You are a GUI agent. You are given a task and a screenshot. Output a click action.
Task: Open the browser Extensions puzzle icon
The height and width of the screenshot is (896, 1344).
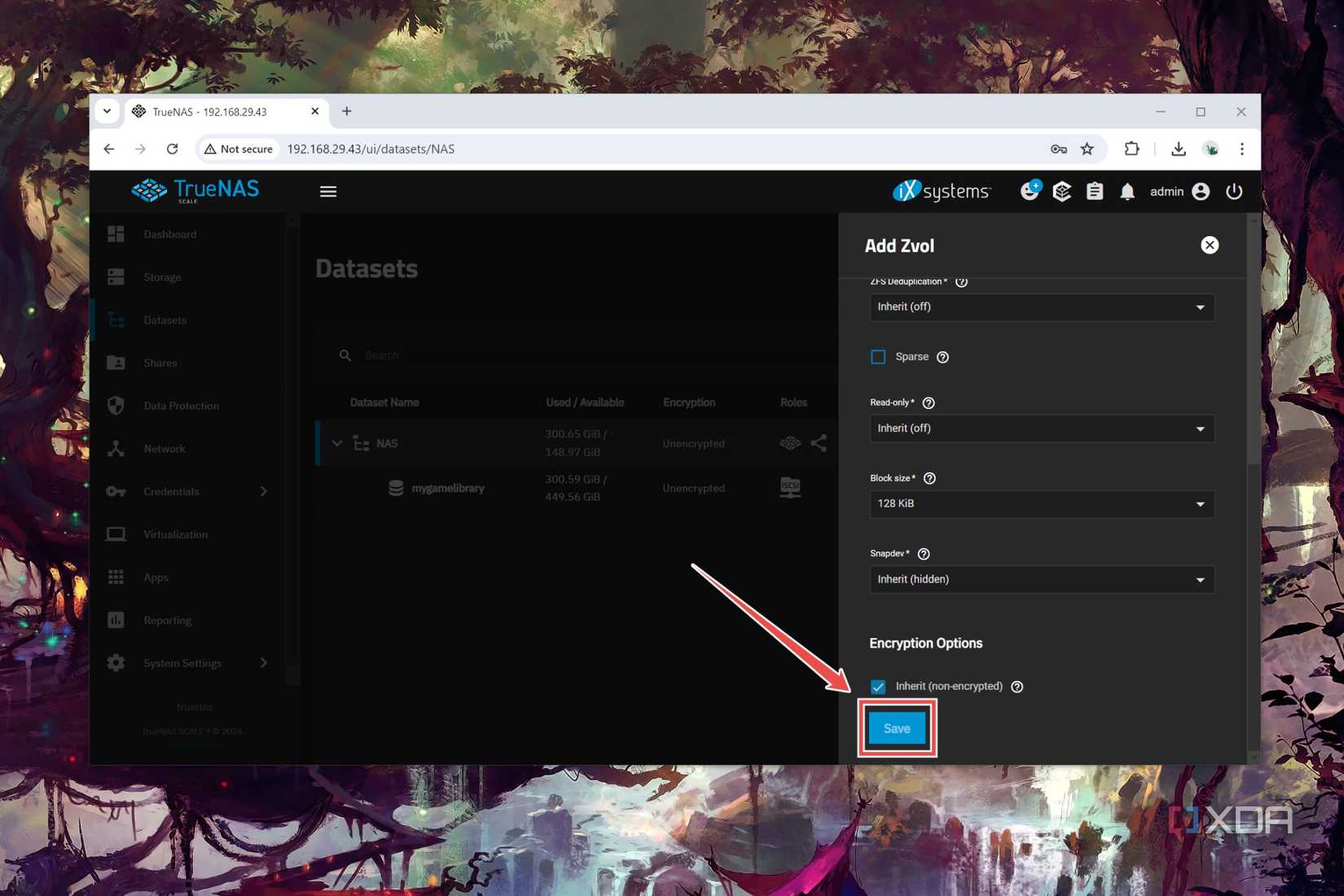[x=1131, y=149]
